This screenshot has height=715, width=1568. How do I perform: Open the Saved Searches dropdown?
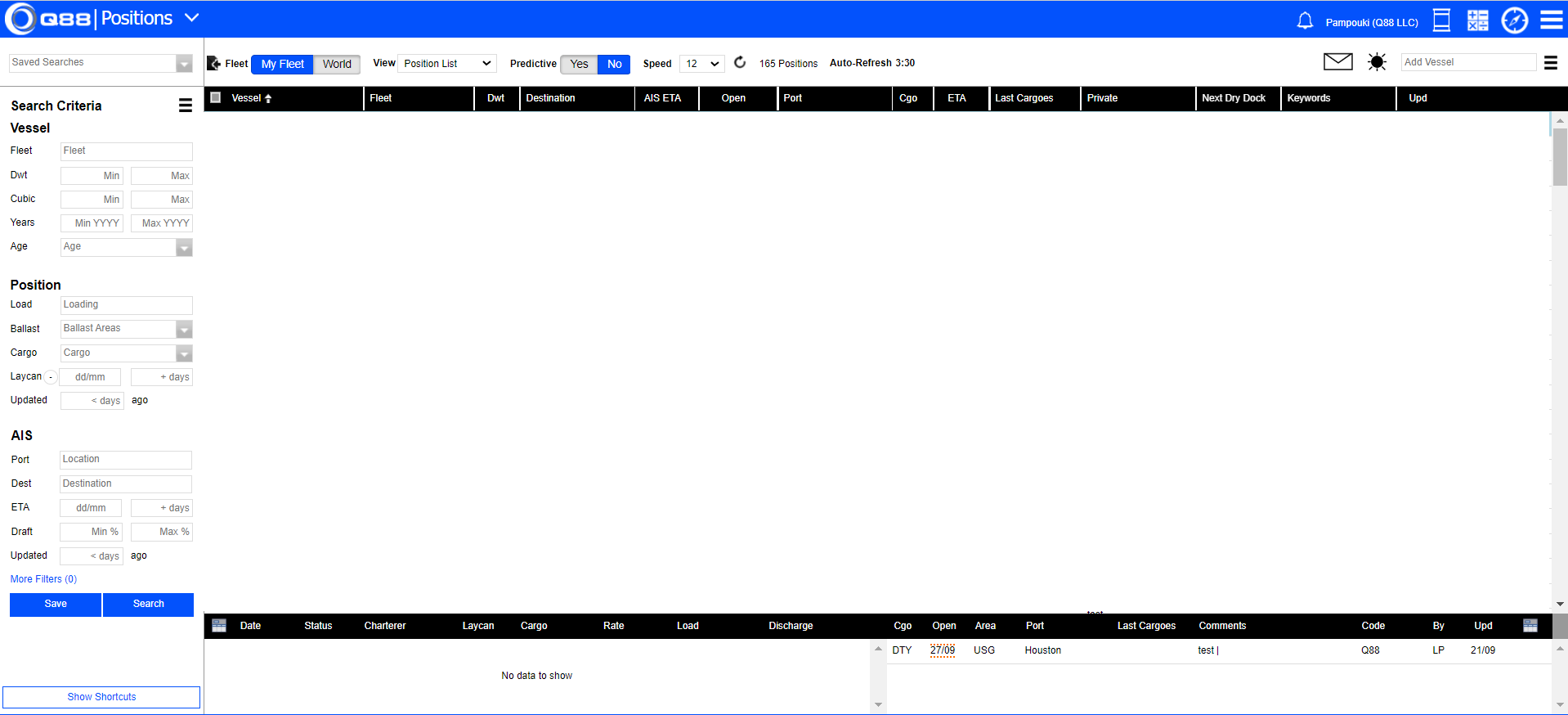click(x=101, y=63)
